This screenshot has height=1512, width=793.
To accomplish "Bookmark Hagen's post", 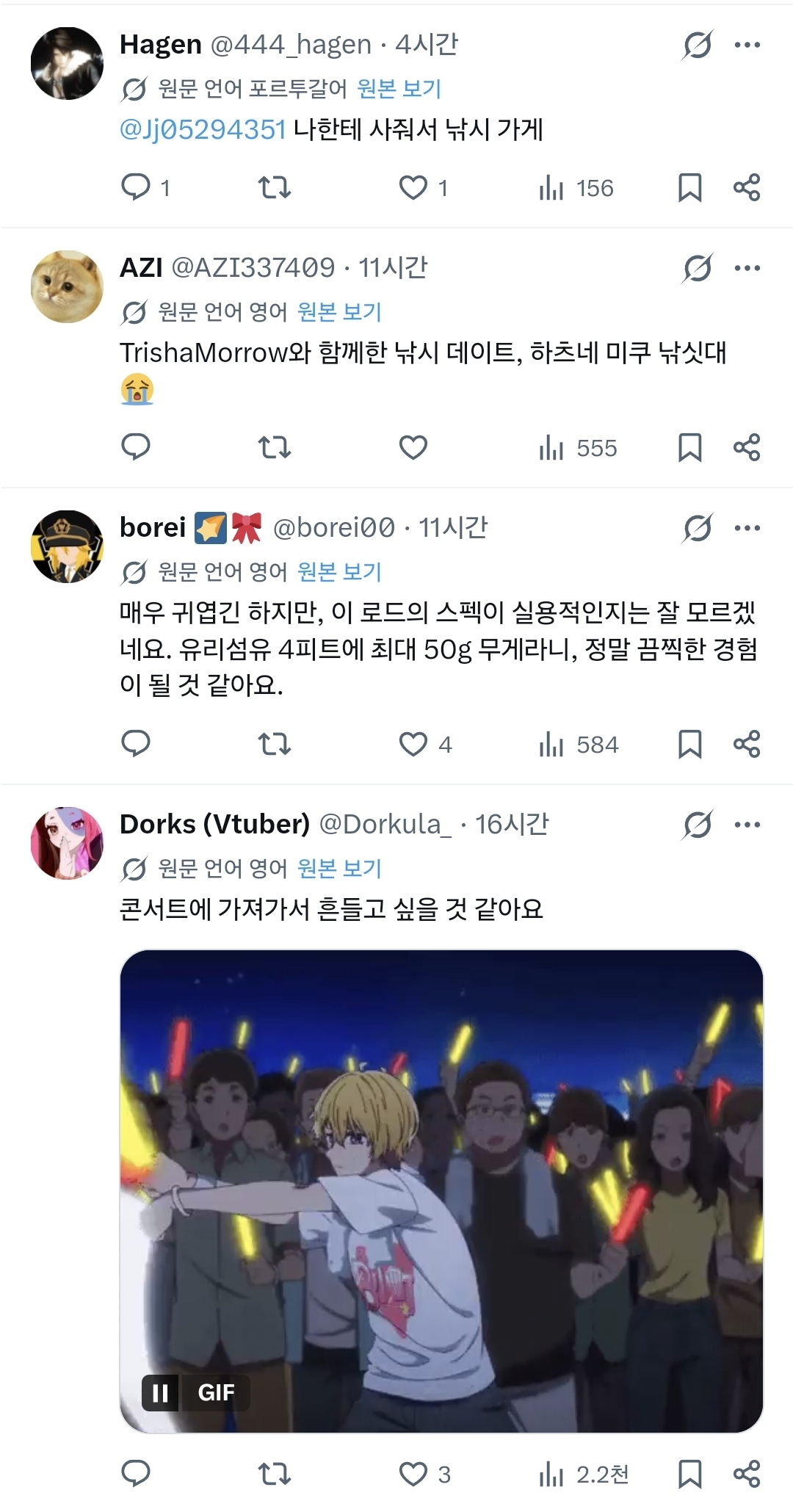I will pos(689,187).
